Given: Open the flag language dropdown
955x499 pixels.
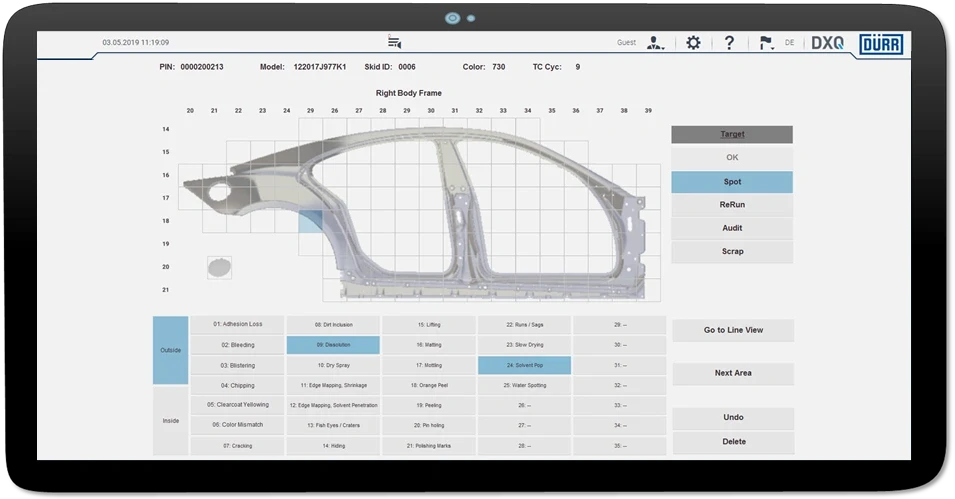Looking at the screenshot, I should pyautogui.click(x=766, y=43).
